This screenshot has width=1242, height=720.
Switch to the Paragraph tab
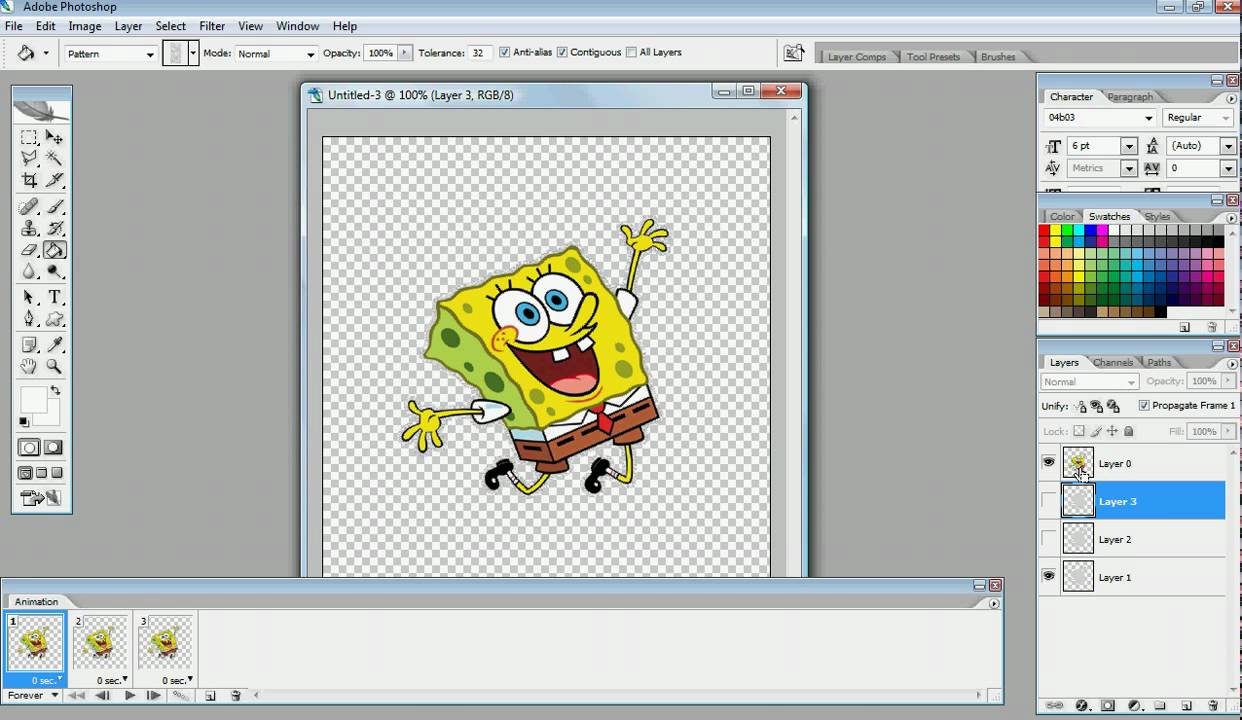point(1130,97)
